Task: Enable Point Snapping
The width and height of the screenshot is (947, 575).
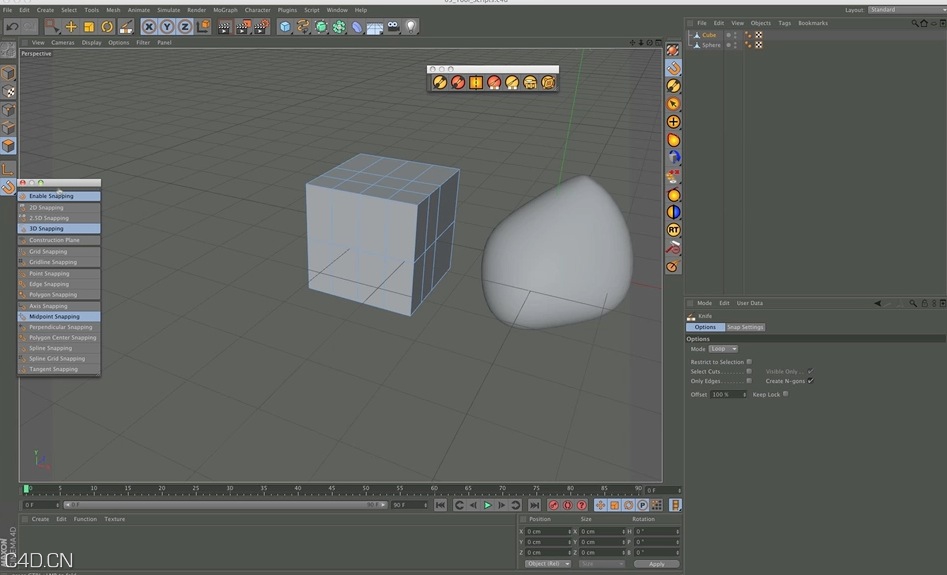Action: pos(59,273)
